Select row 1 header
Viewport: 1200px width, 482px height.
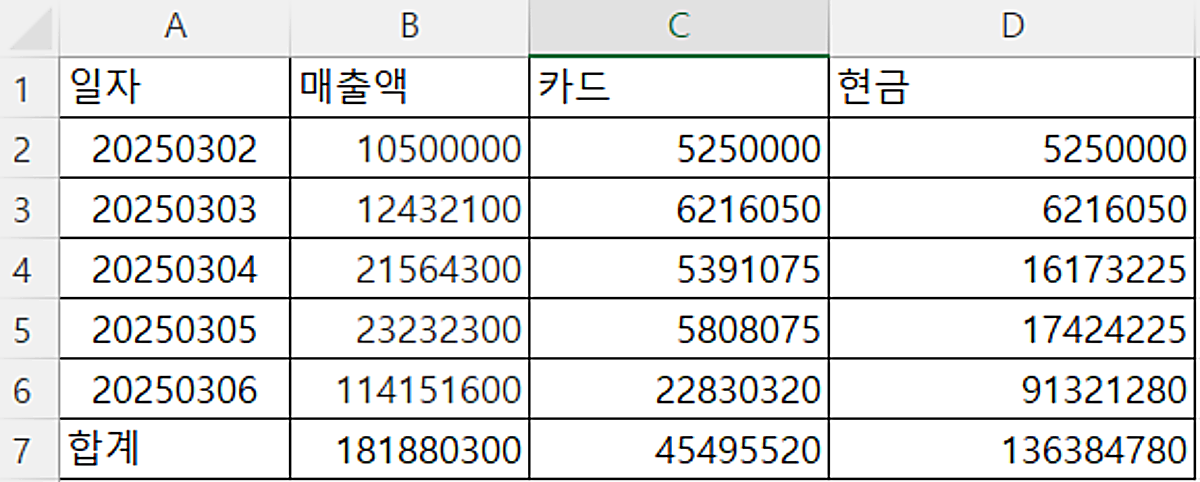click(30, 88)
